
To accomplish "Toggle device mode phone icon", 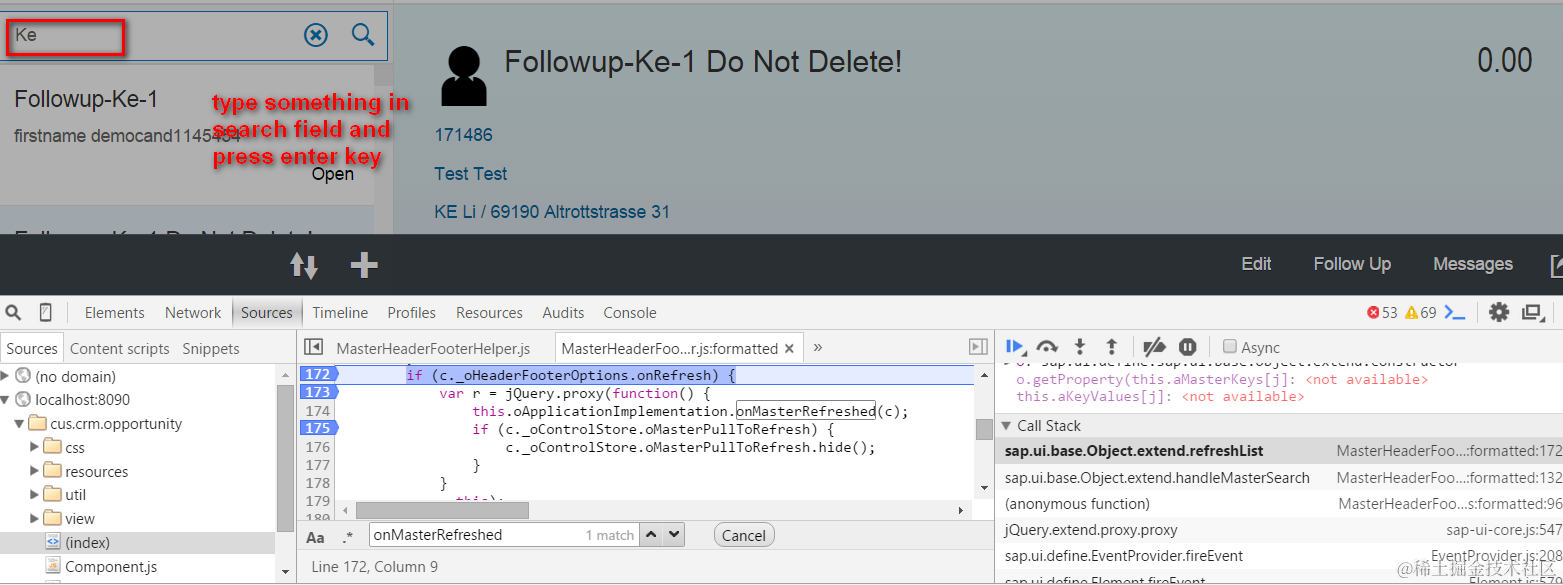I will pyautogui.click(x=45, y=312).
